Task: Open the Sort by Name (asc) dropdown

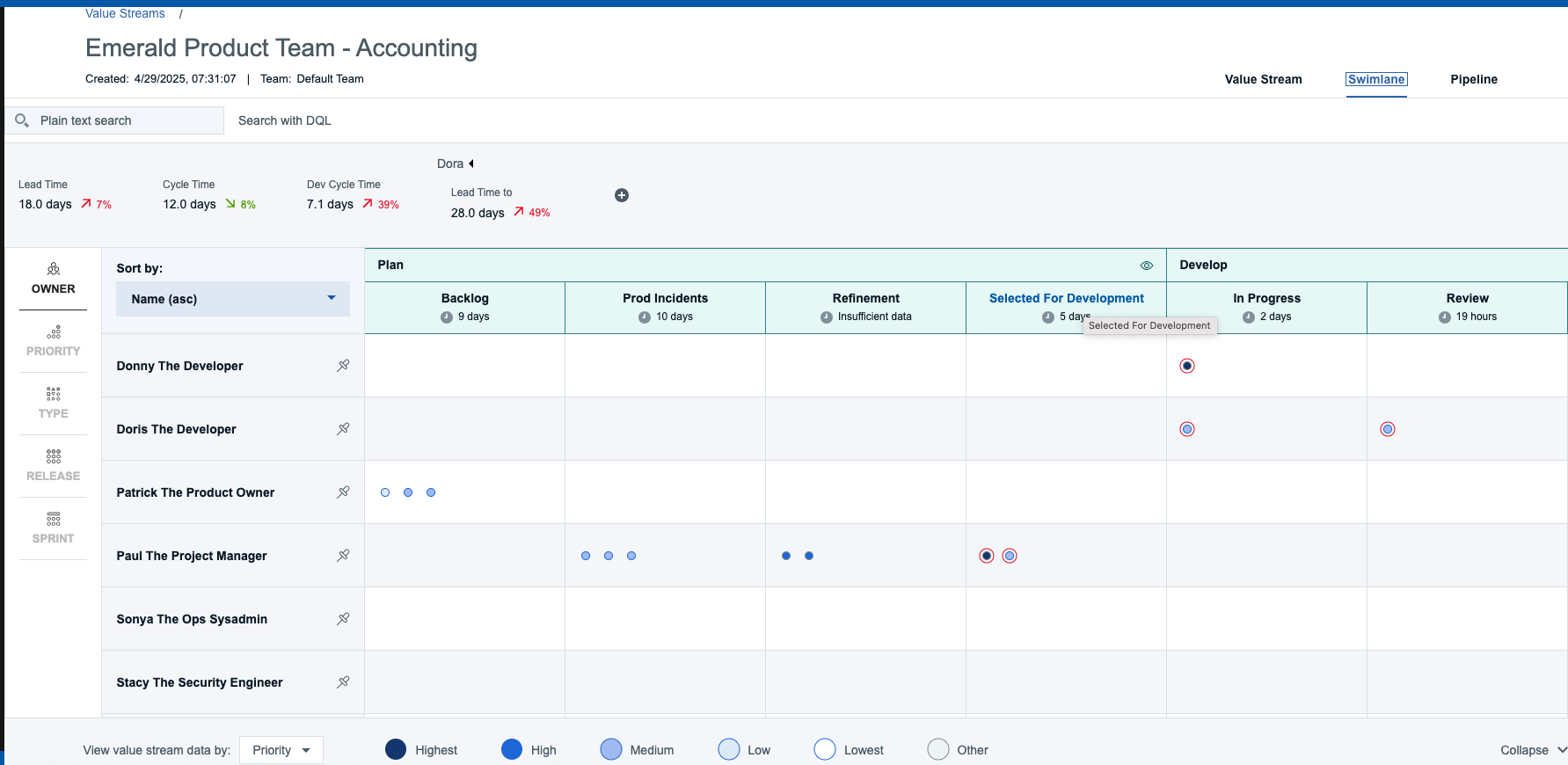Action: (233, 299)
